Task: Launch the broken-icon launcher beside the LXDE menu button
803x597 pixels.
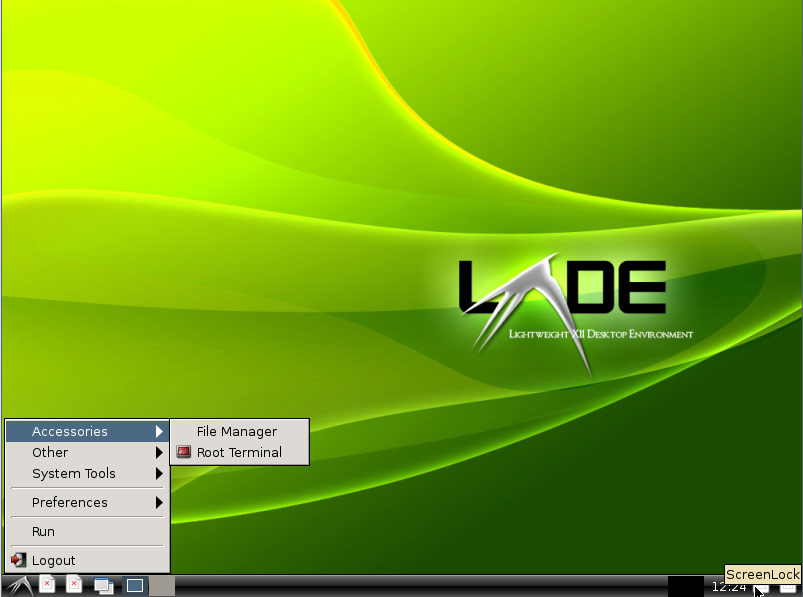Action: [x=47, y=585]
